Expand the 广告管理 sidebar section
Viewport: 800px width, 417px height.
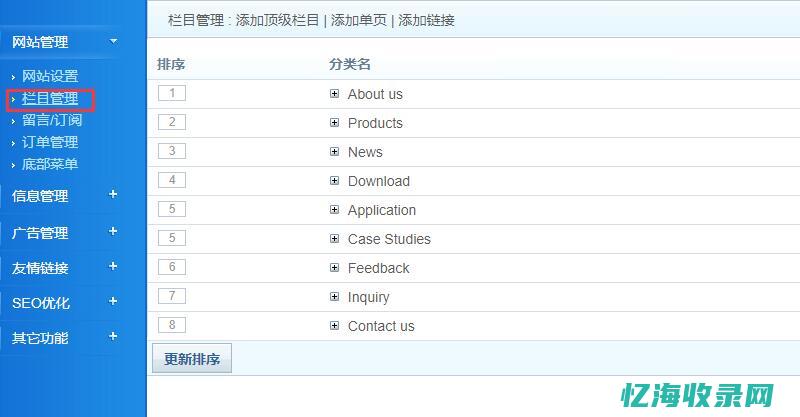[x=113, y=232]
